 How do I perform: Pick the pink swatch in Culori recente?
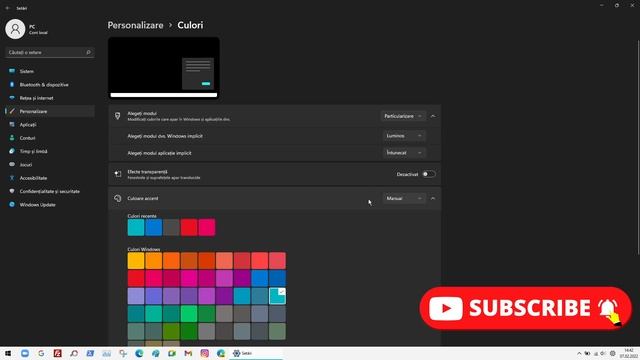pos(207,227)
